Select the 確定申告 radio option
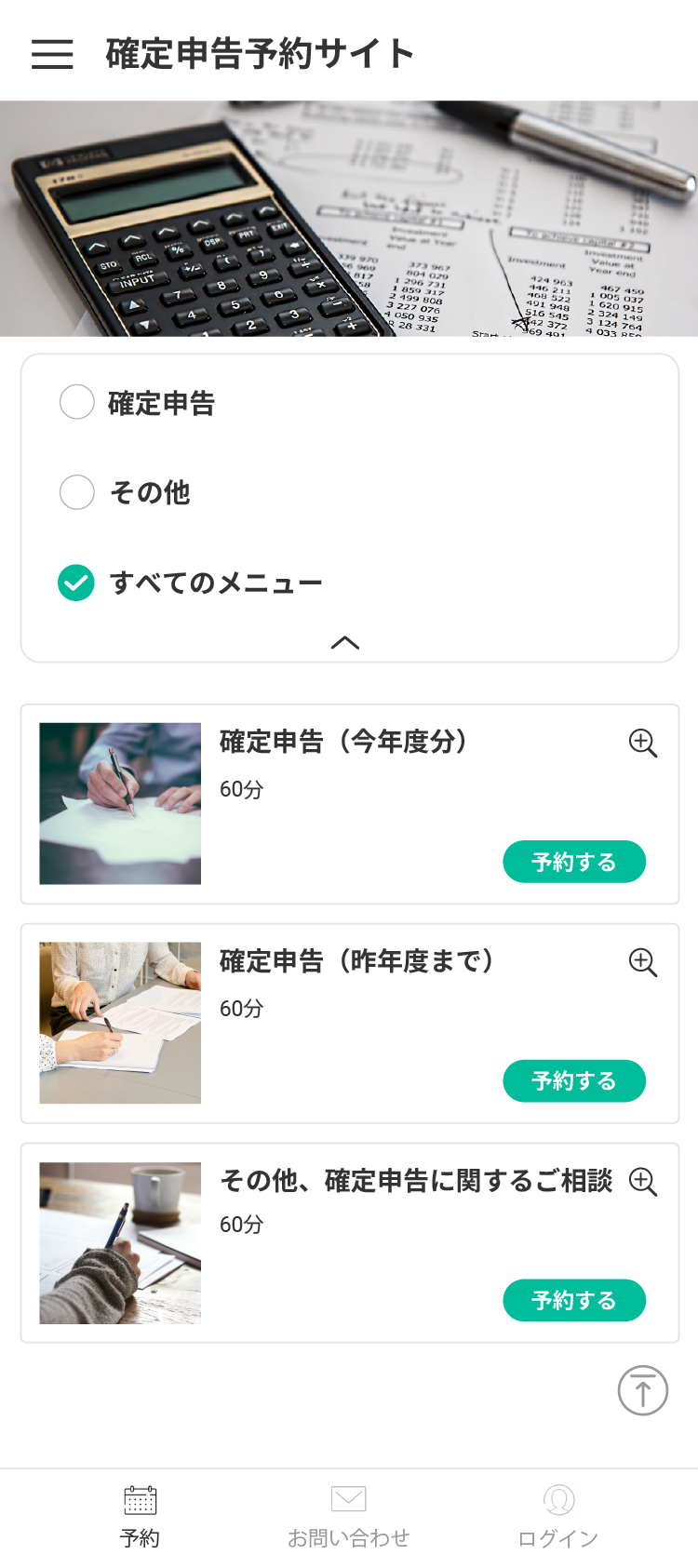Image resolution: width=698 pixels, height=1568 pixels. point(77,402)
